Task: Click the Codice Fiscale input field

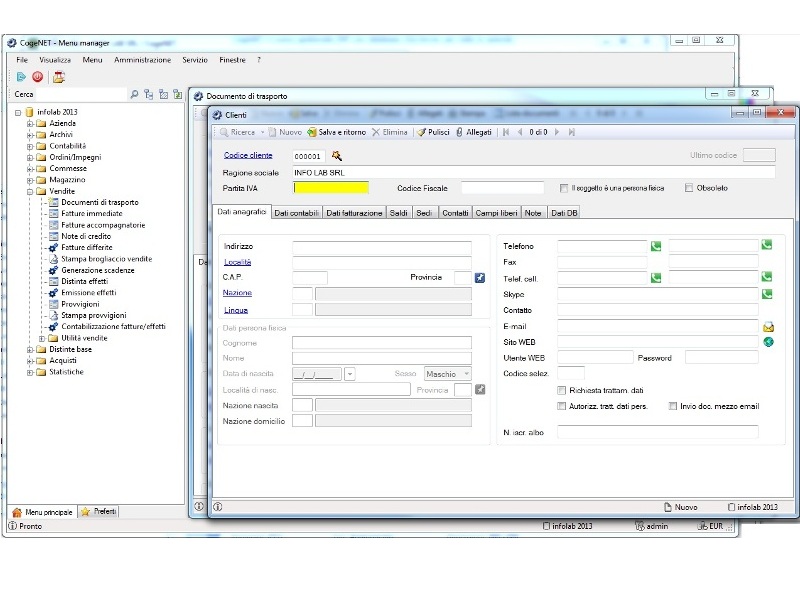Action: [503, 188]
